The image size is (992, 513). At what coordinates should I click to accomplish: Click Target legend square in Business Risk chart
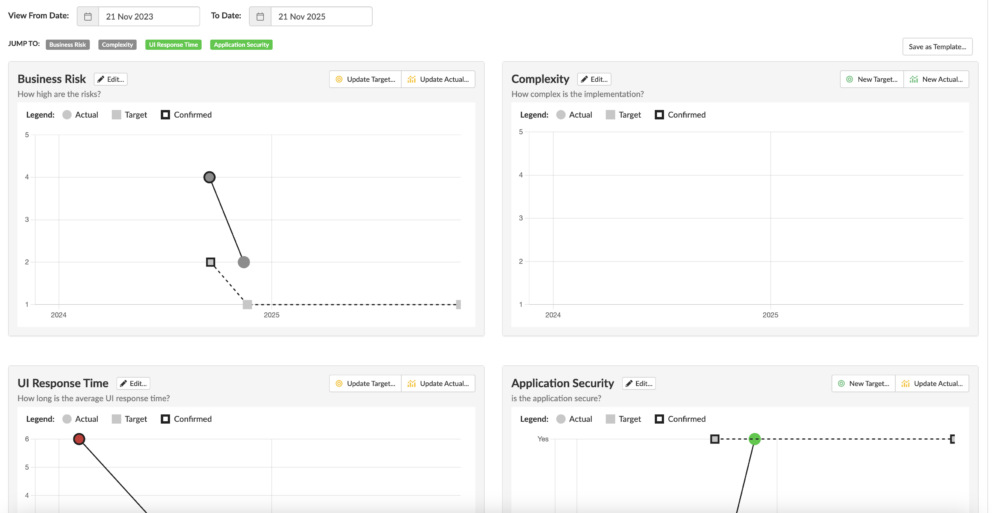[116, 115]
